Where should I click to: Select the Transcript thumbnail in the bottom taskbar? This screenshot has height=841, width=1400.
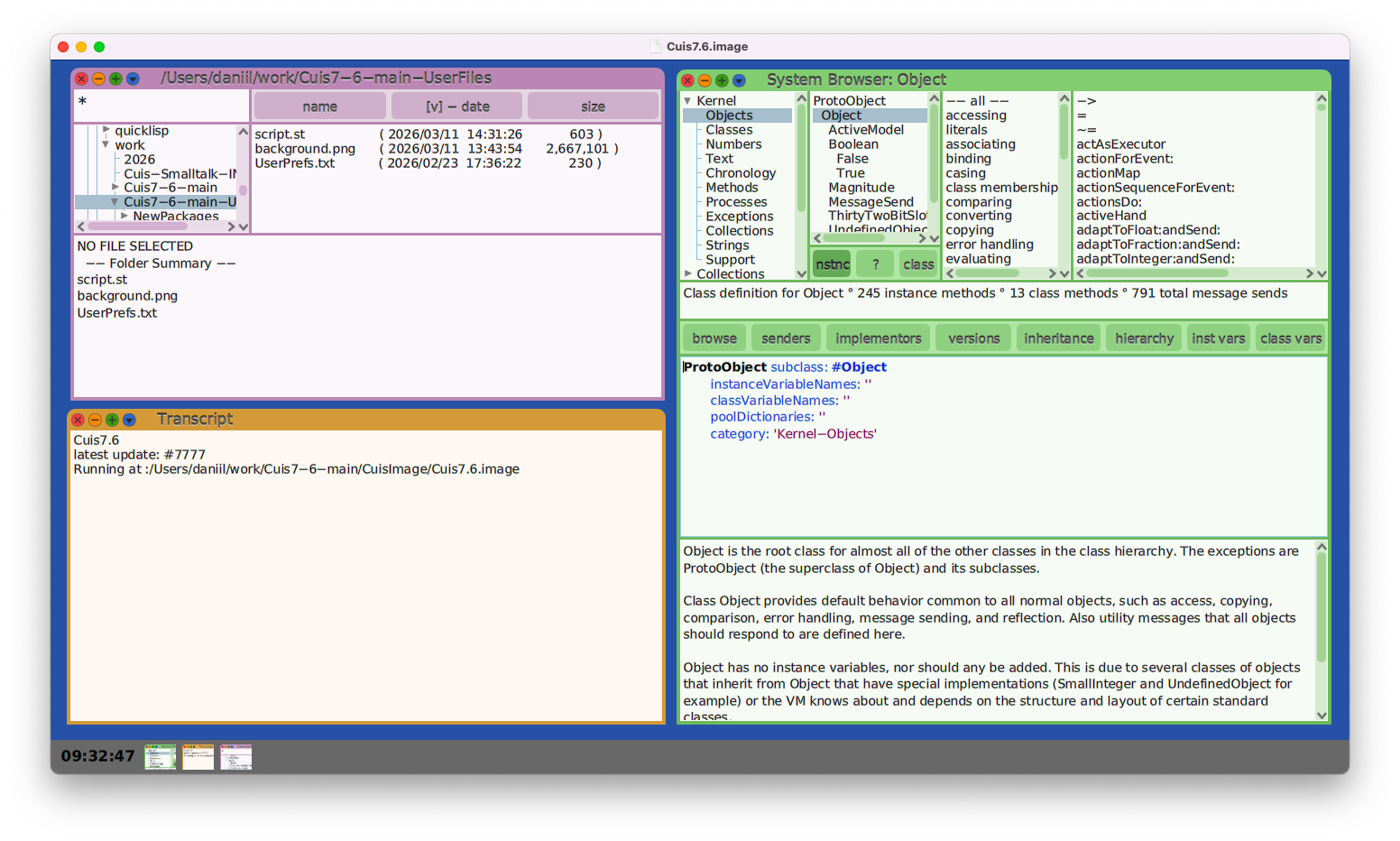198,757
